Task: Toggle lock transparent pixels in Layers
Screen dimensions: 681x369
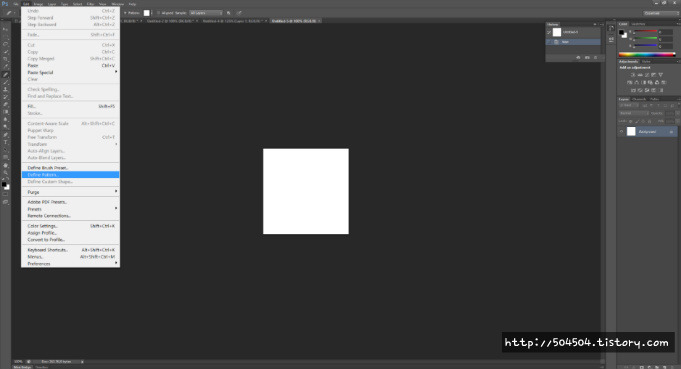Action: (631, 121)
